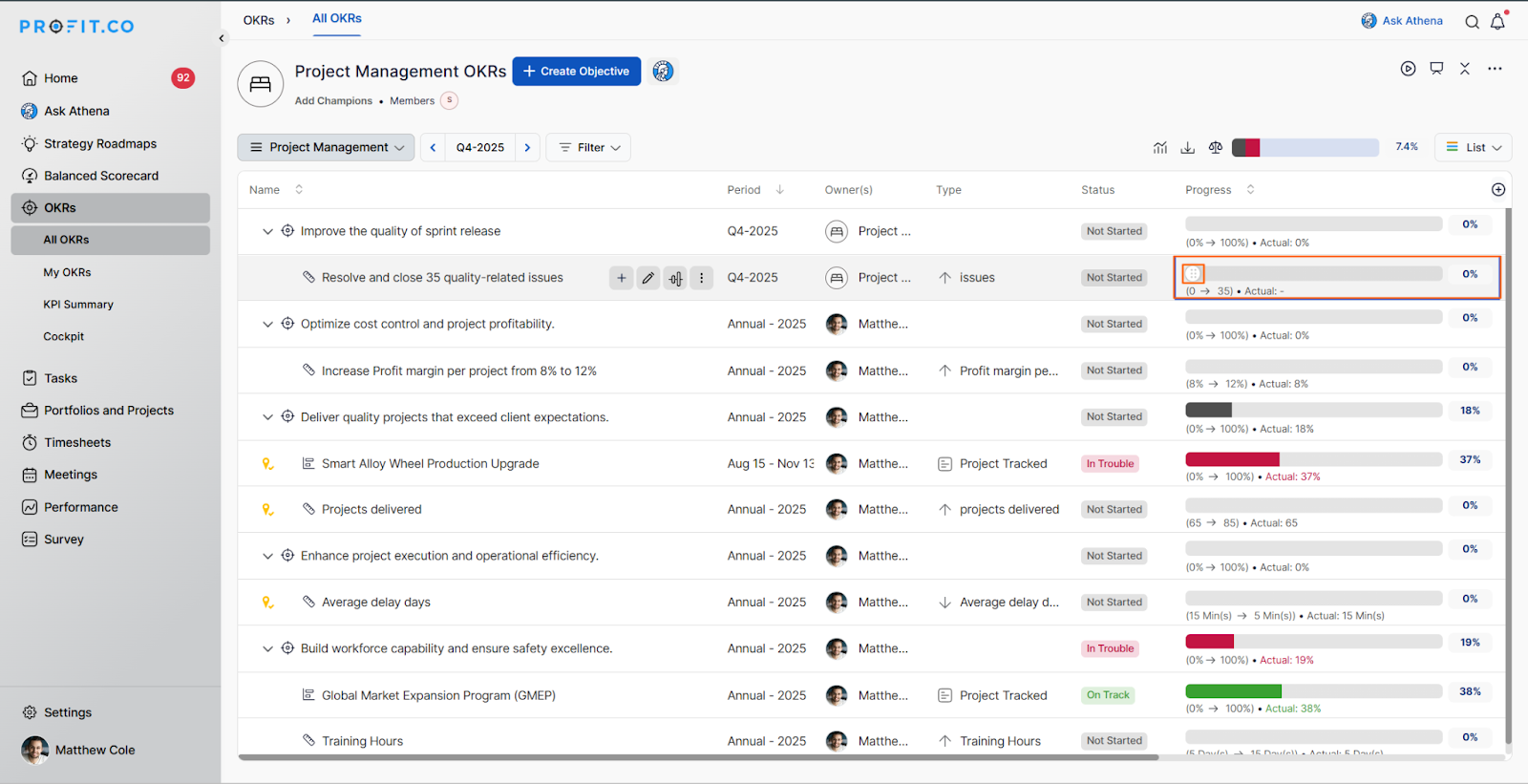
Task: Click the Add Champions link
Action: pos(333,101)
